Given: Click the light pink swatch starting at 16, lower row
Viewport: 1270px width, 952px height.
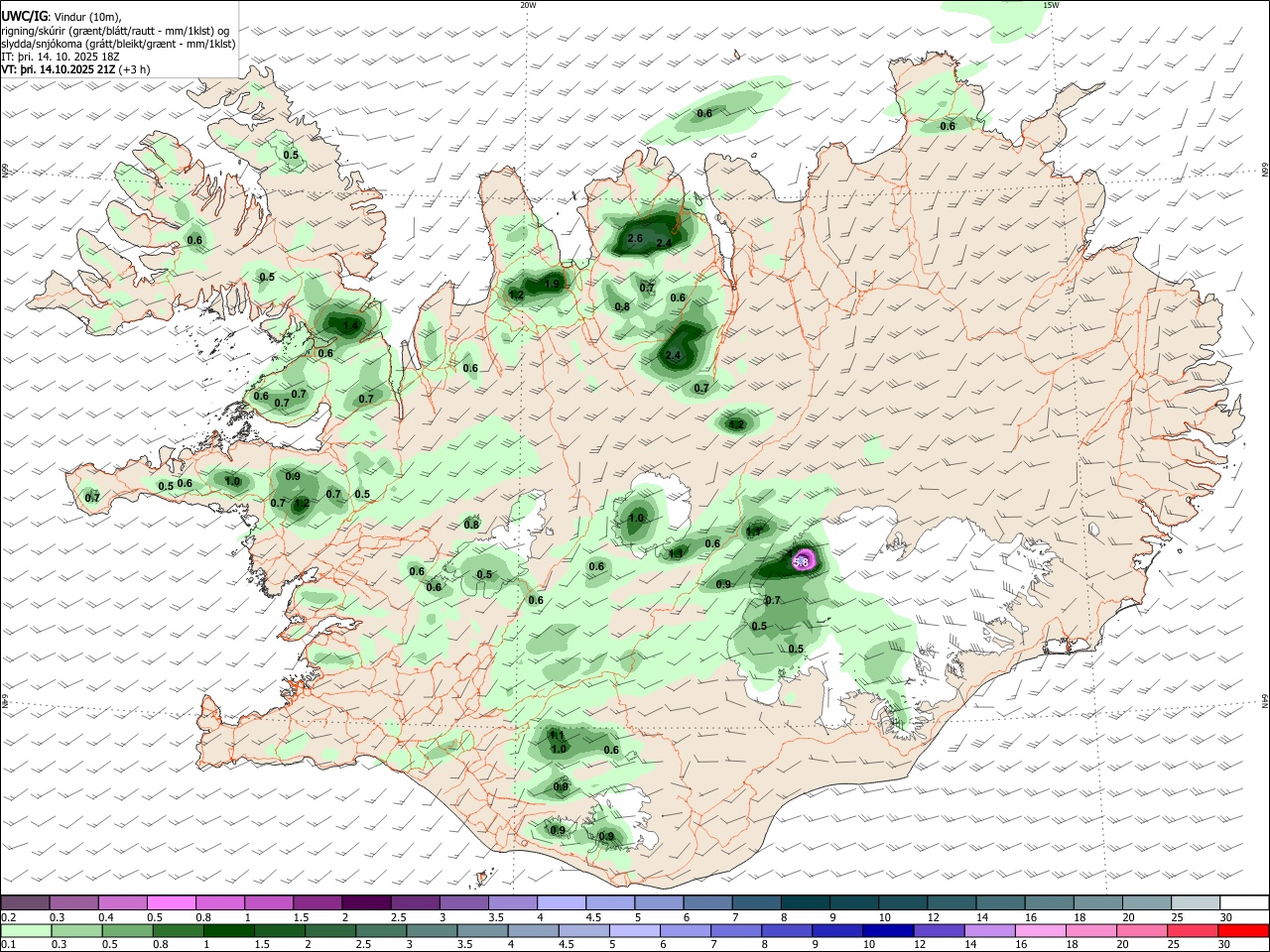Looking at the screenshot, I should pos(1039,930).
